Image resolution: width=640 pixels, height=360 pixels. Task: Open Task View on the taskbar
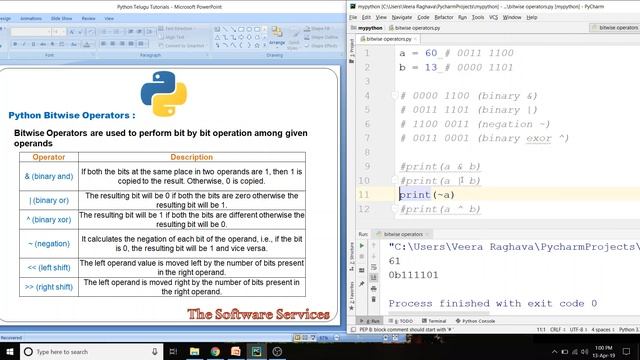(173, 351)
